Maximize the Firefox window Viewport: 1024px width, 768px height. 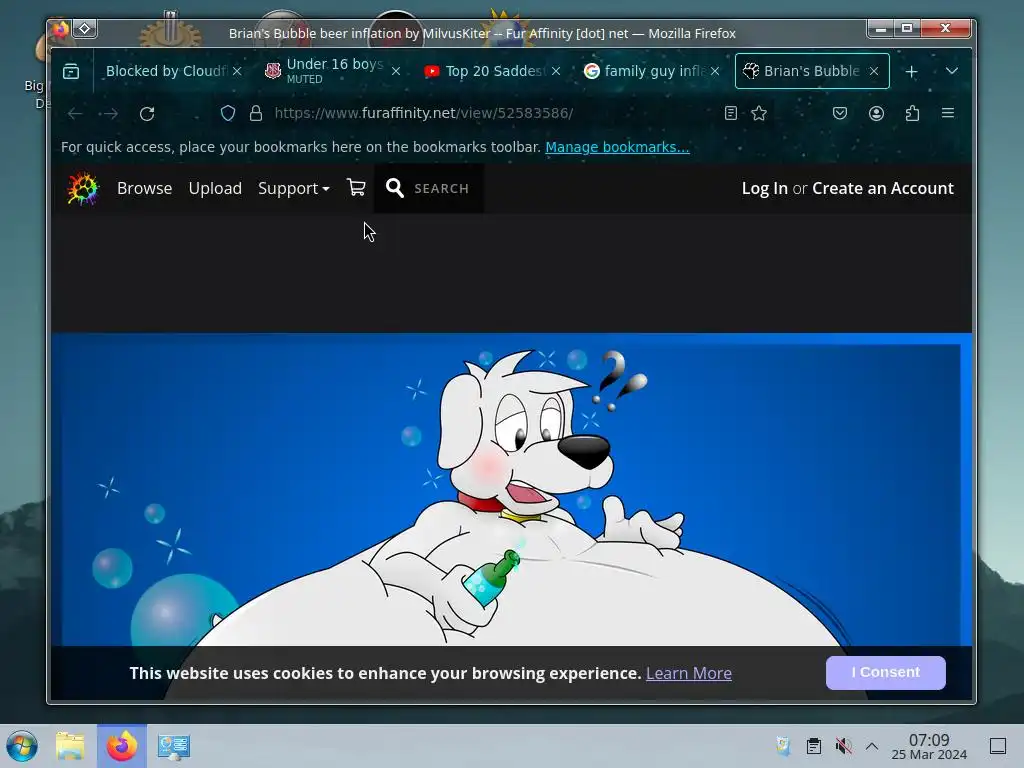tap(907, 29)
